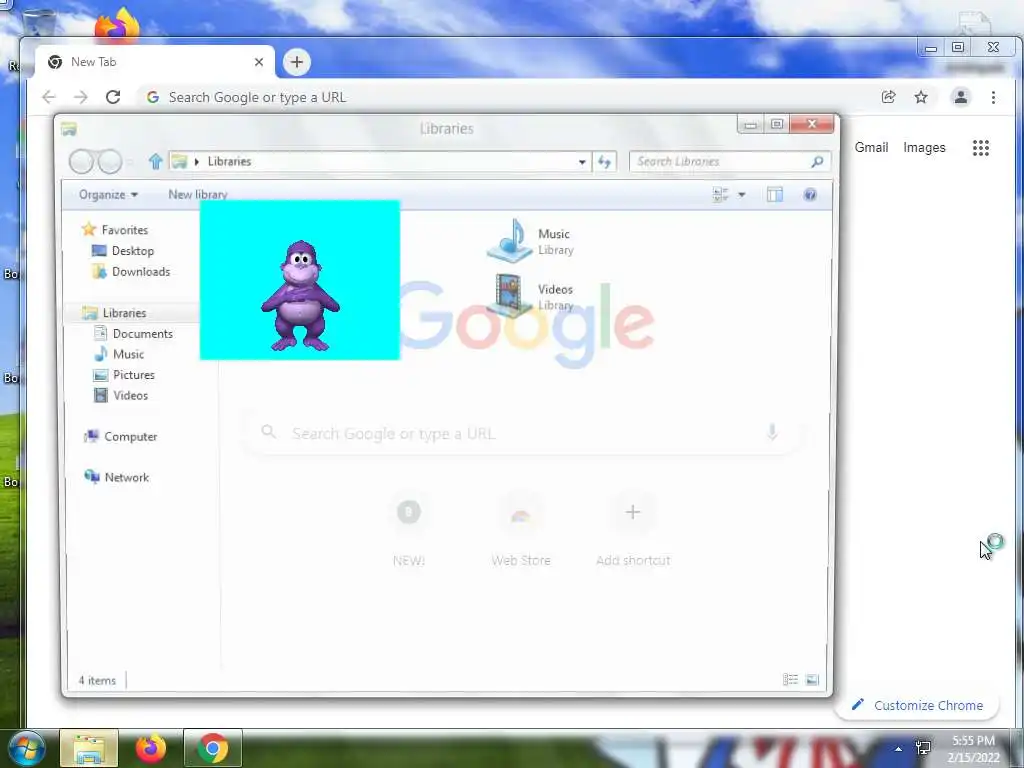
Task: Select Downloads under Favorites
Action: pos(131,272)
